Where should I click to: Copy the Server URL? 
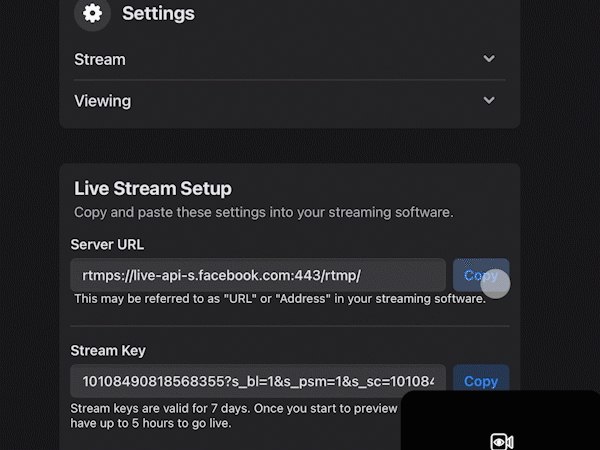[x=481, y=276]
